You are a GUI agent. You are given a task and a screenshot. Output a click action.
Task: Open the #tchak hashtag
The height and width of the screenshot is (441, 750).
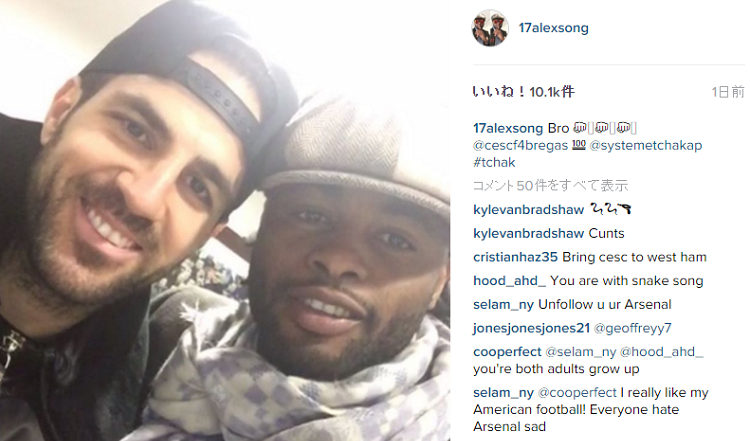[494, 163]
